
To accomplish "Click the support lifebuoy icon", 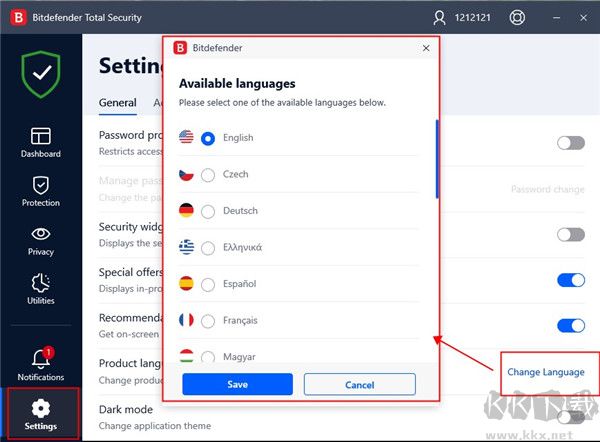I will (x=517, y=18).
